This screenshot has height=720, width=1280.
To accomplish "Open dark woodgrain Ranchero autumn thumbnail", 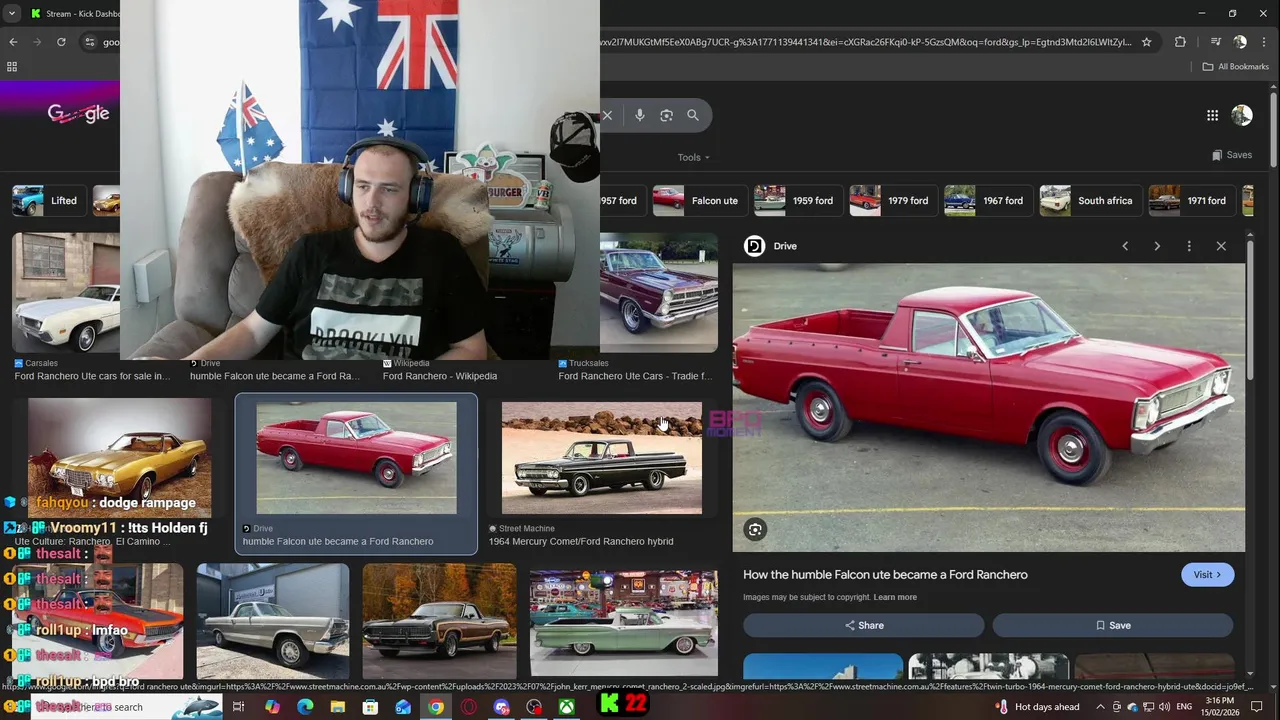I will pos(439,621).
